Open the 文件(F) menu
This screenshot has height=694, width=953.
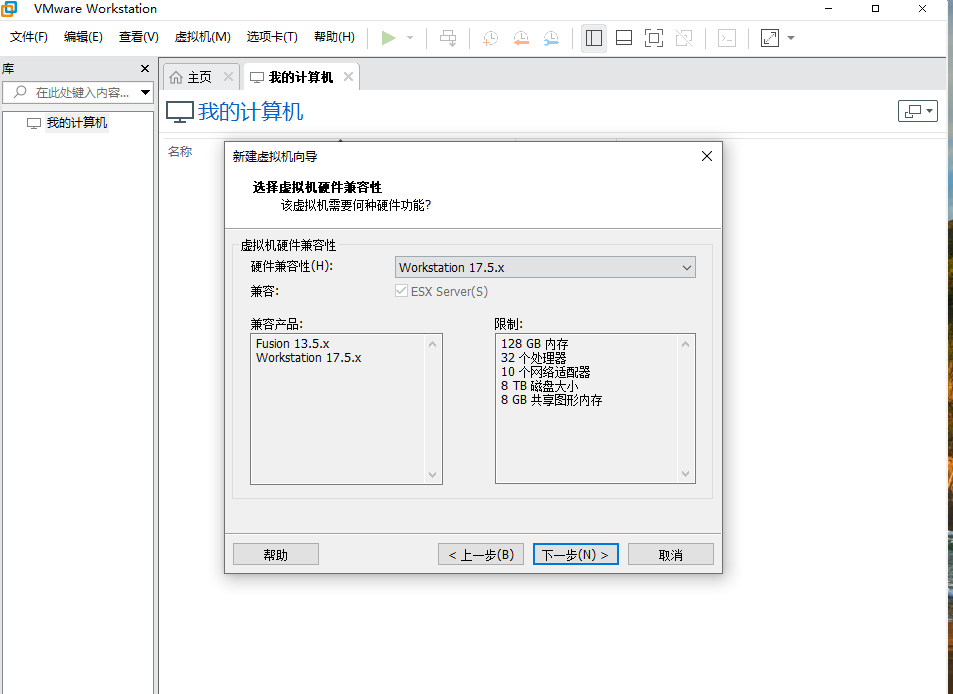[29, 37]
